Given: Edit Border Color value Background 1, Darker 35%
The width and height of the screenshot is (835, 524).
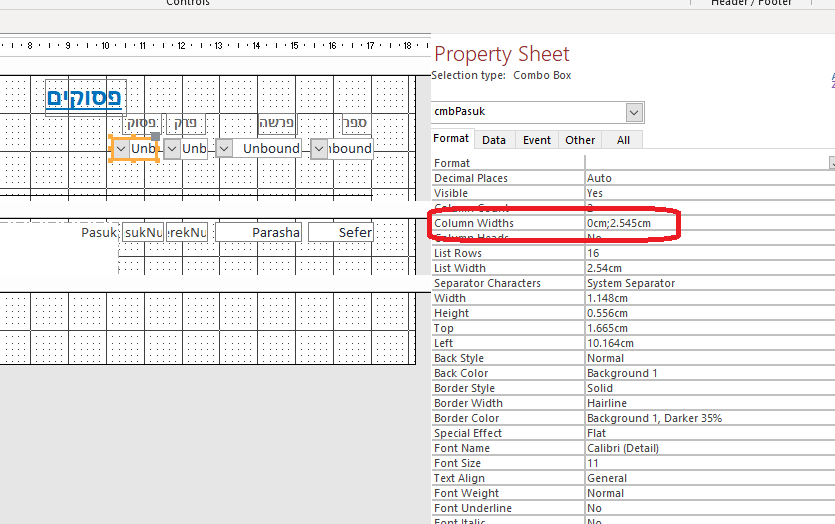Looking at the screenshot, I should coord(710,418).
